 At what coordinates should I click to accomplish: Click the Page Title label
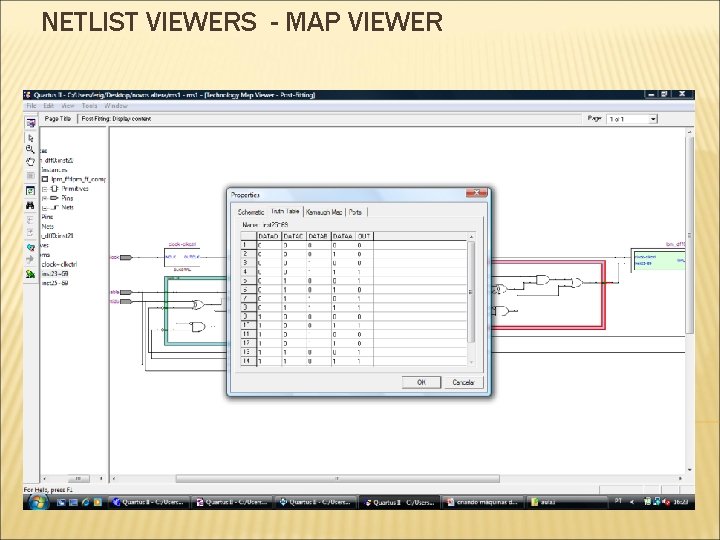click(x=57, y=119)
